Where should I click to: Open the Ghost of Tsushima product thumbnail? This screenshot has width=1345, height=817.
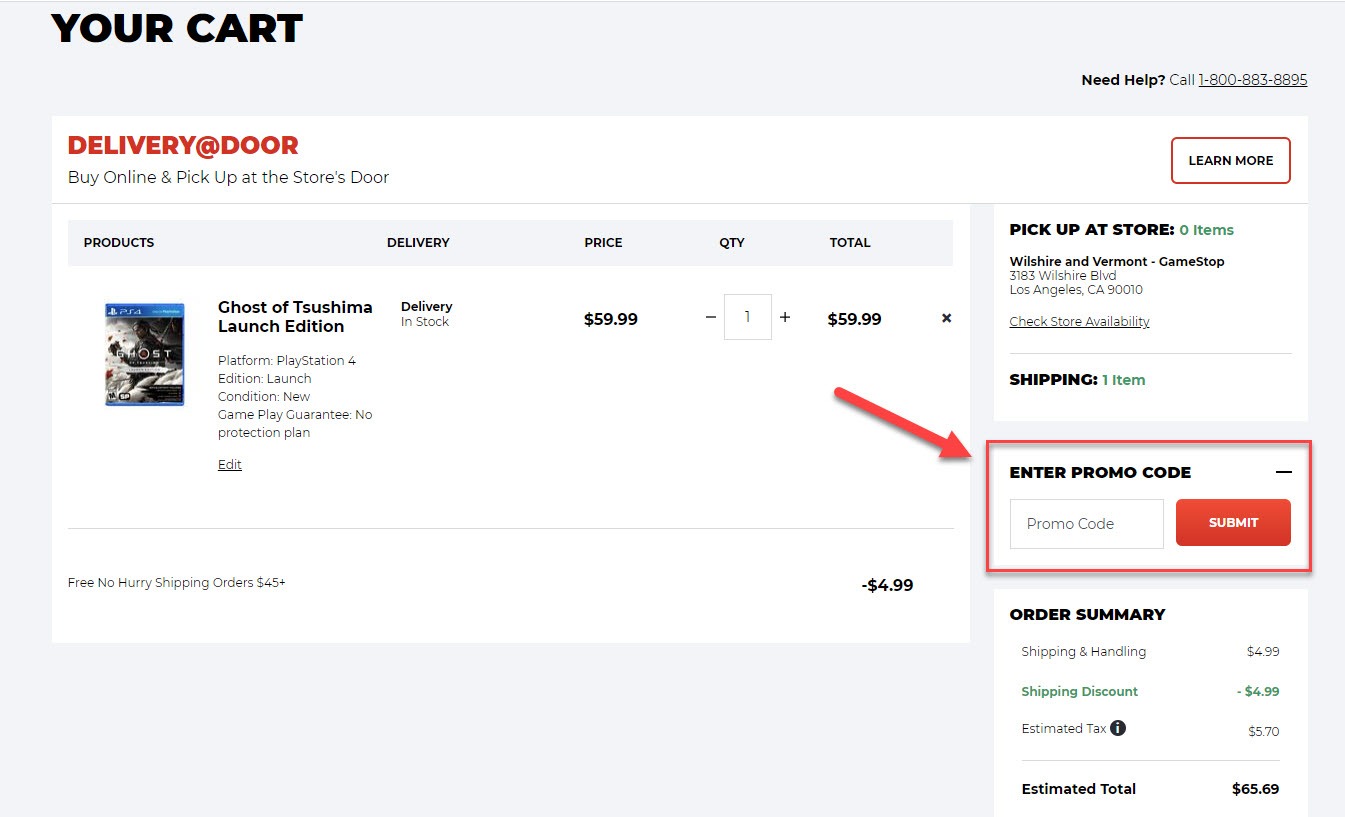[145, 354]
